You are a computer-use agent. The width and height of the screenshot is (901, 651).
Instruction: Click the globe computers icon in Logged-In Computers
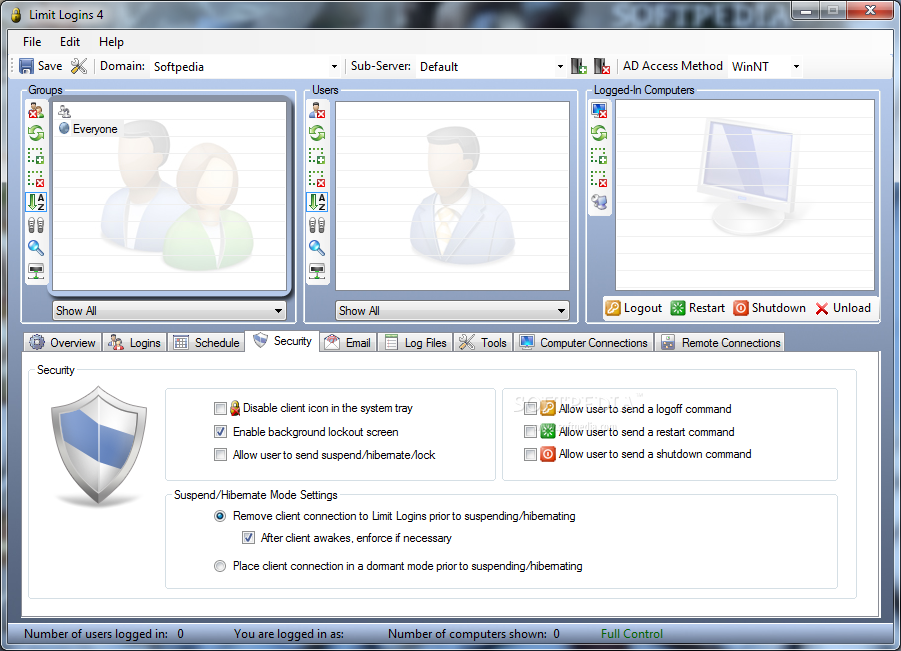pyautogui.click(x=599, y=202)
